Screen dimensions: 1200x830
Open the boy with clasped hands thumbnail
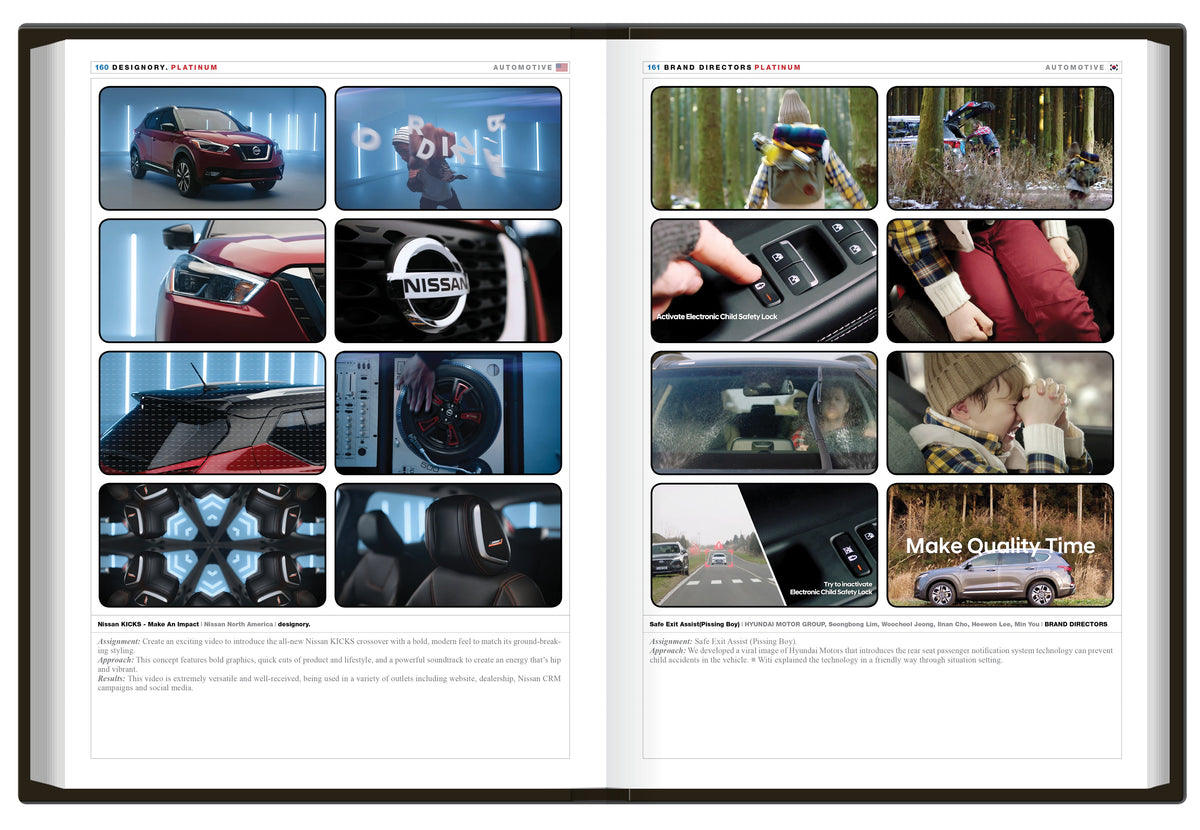click(1000, 413)
